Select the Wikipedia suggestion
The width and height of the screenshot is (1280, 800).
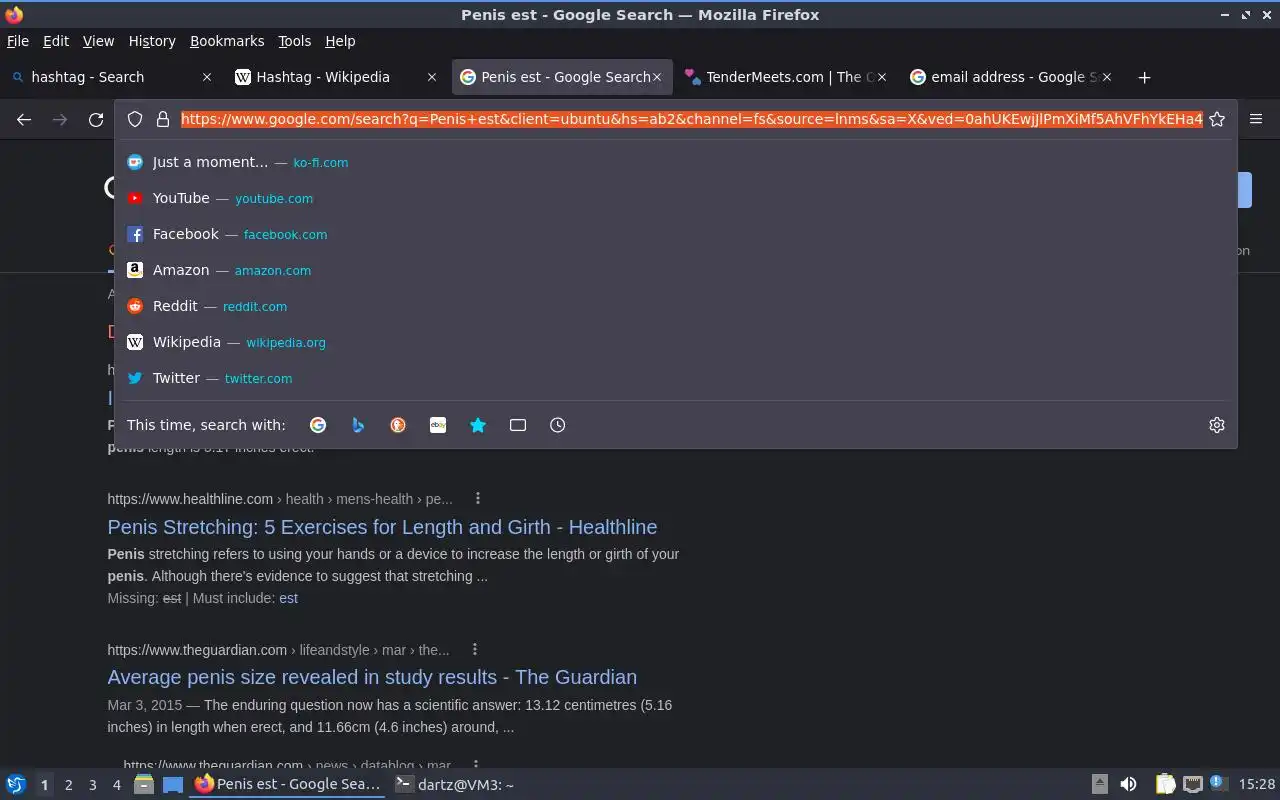(x=675, y=342)
